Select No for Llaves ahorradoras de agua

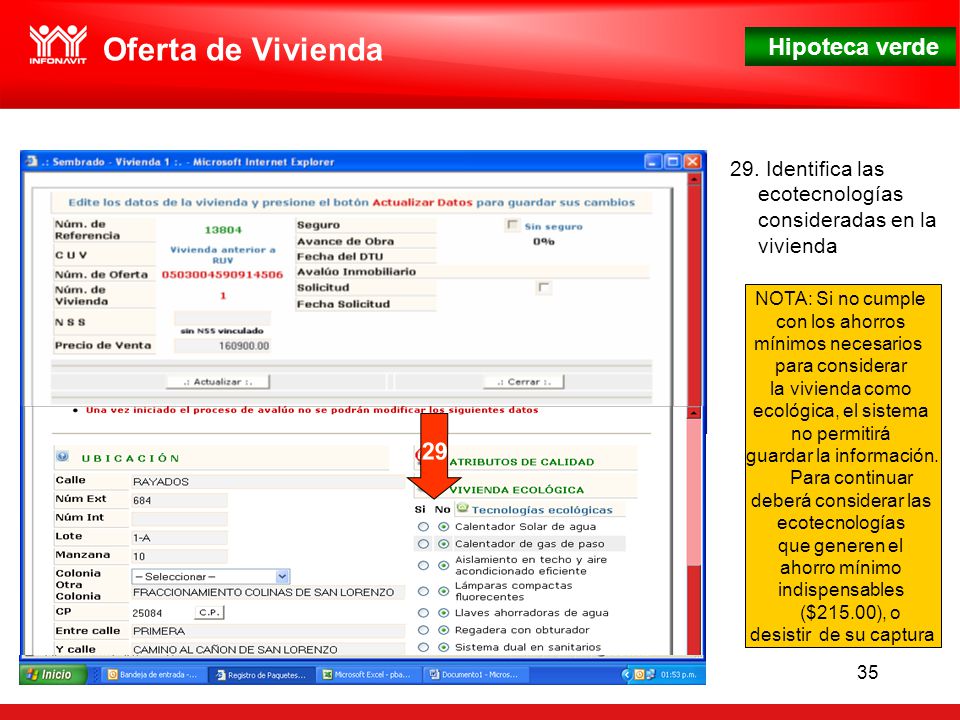tap(443, 613)
